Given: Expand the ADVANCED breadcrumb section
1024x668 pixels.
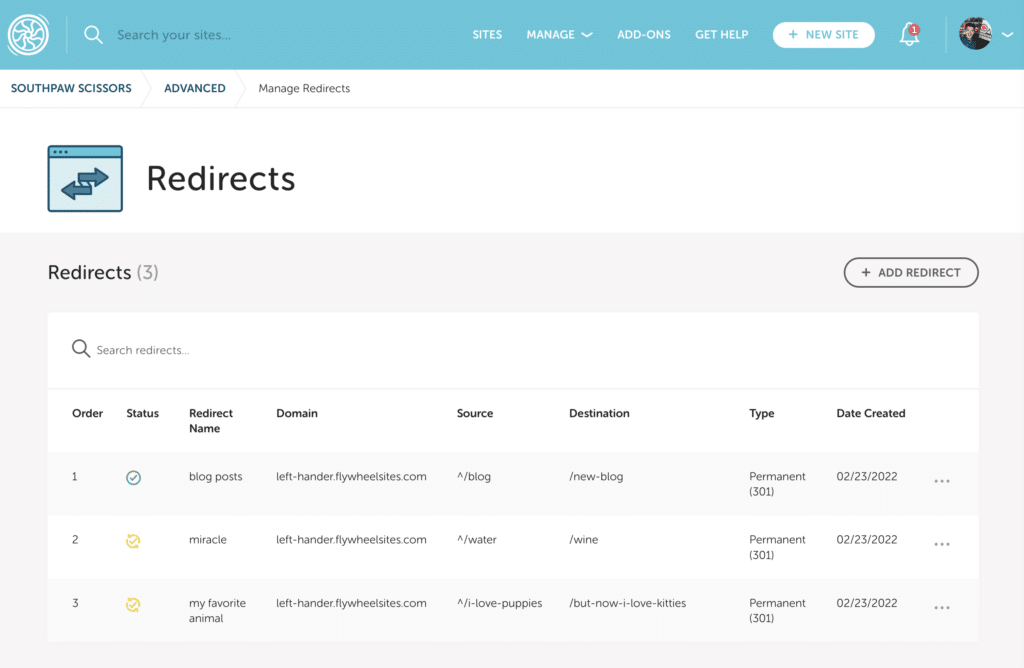Looking at the screenshot, I should click(194, 88).
